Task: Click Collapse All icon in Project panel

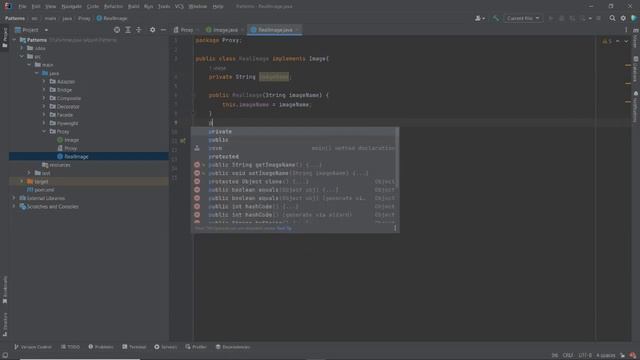Action: (x=139, y=30)
